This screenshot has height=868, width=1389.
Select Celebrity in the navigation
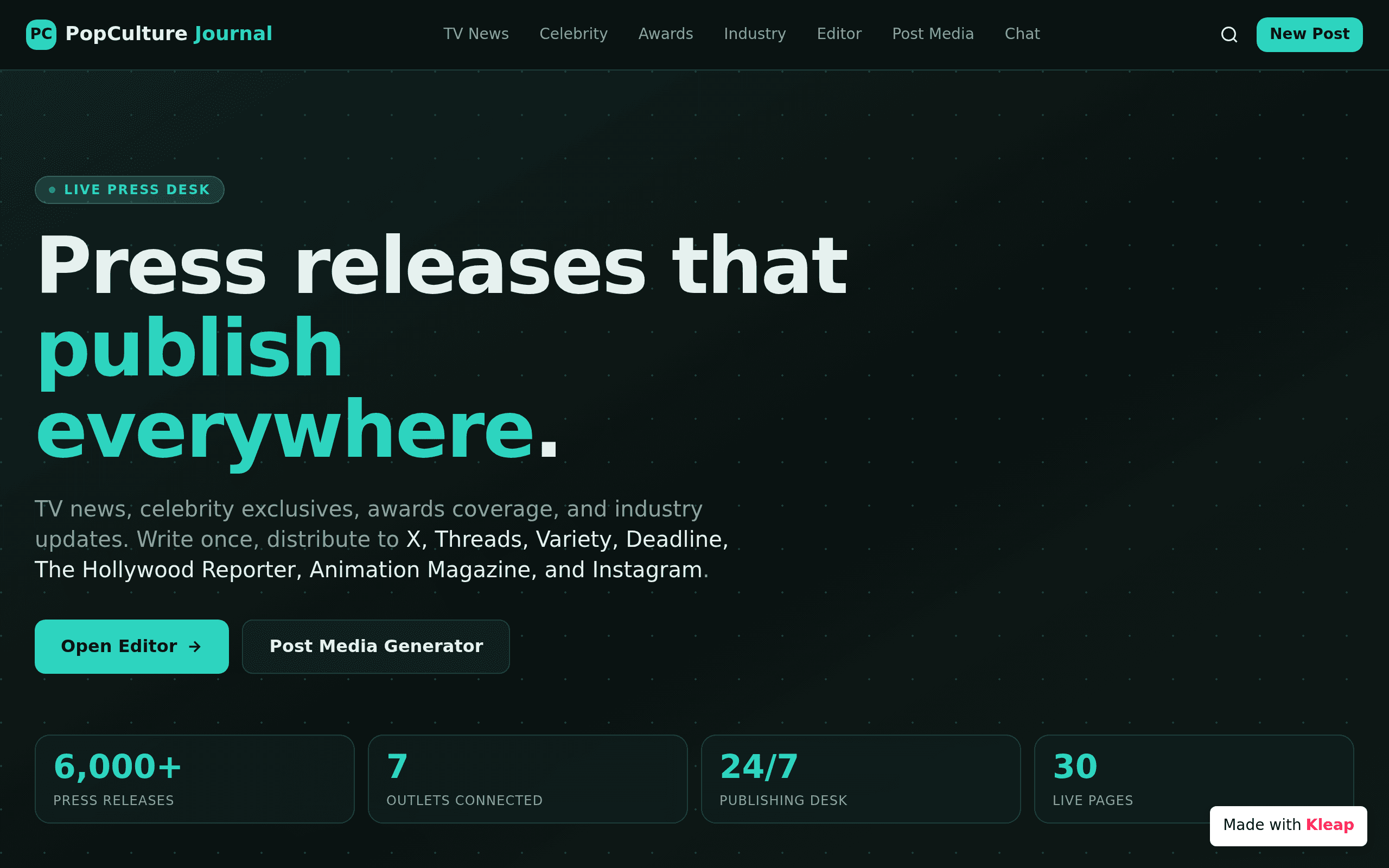click(x=574, y=34)
